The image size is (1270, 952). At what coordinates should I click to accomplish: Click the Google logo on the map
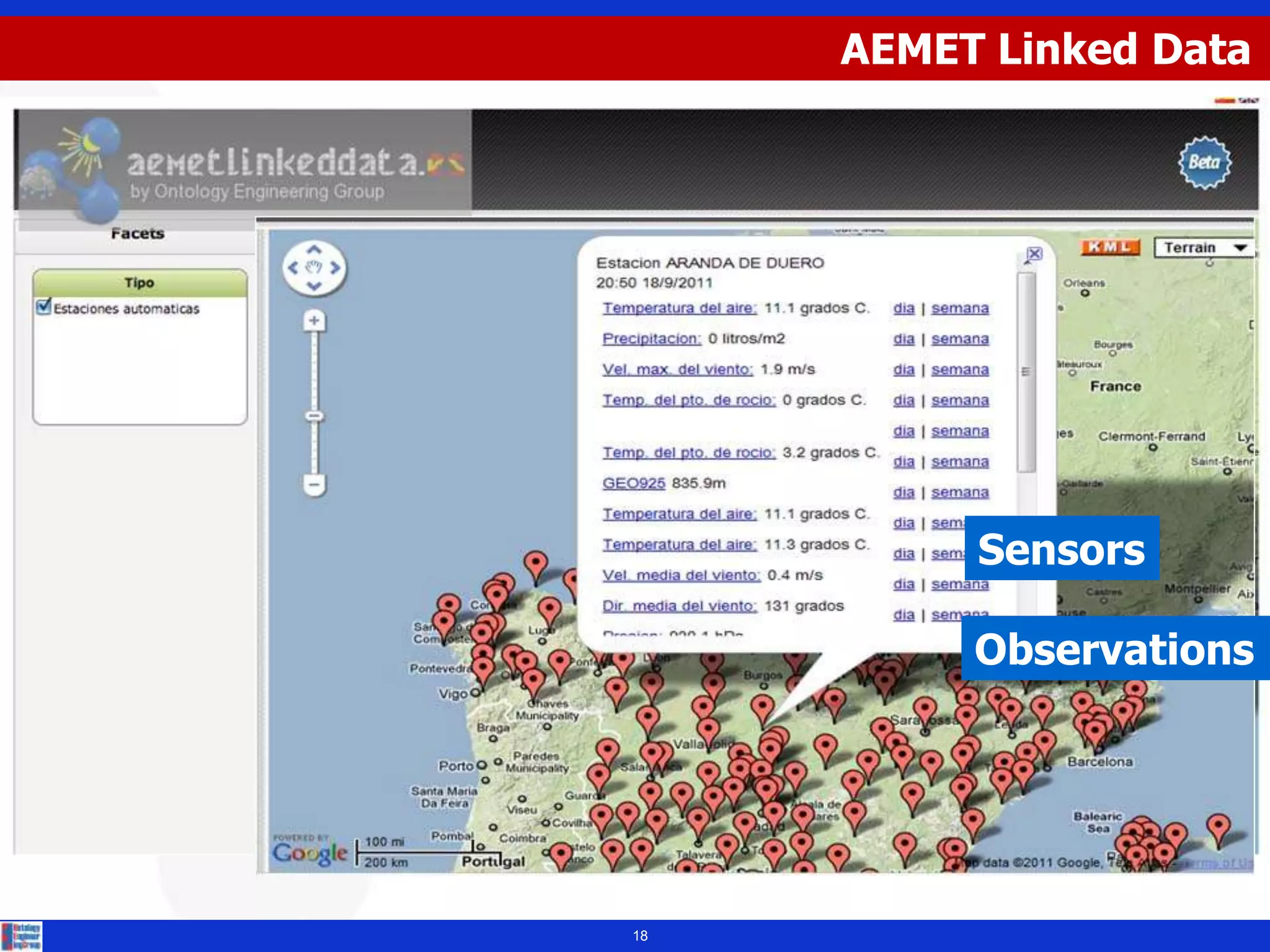[x=310, y=853]
